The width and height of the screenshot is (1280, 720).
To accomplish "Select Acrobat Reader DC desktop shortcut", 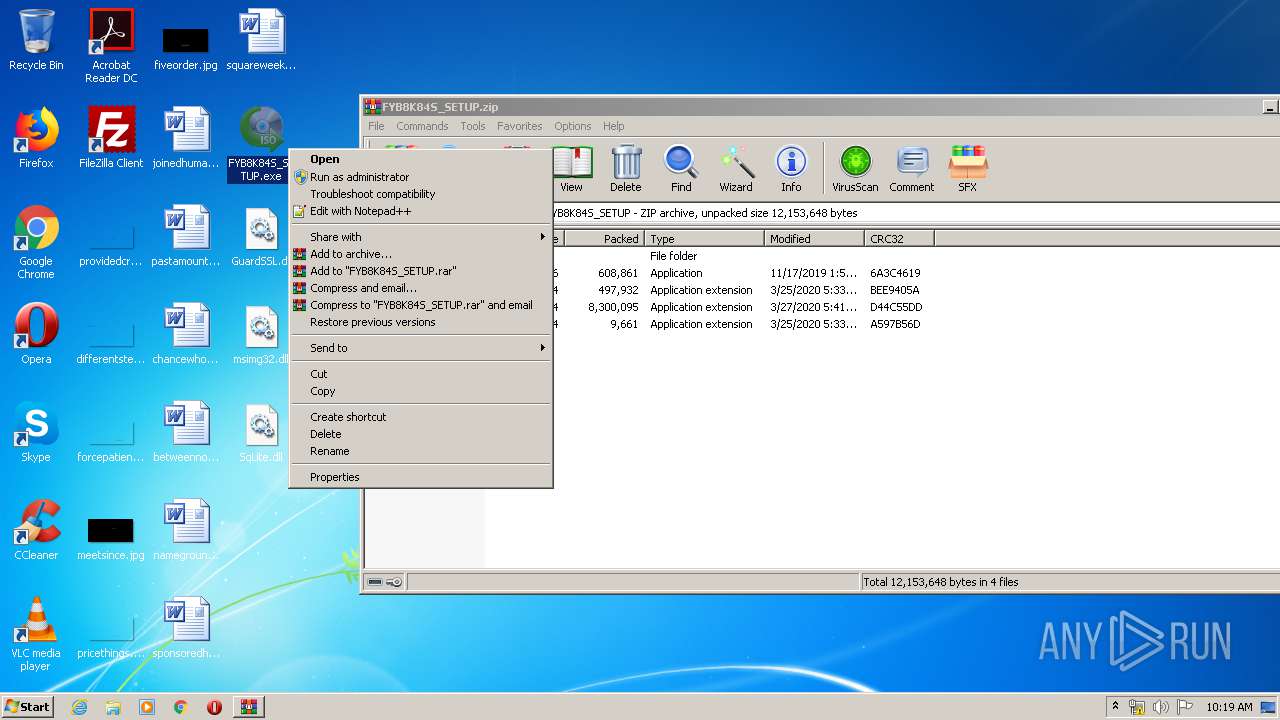I will pos(111,46).
